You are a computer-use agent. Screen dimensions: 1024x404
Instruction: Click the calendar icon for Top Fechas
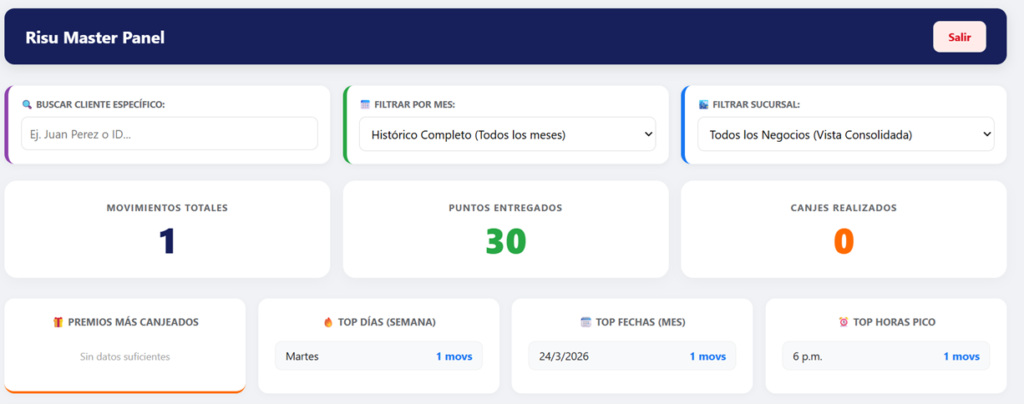coord(586,322)
